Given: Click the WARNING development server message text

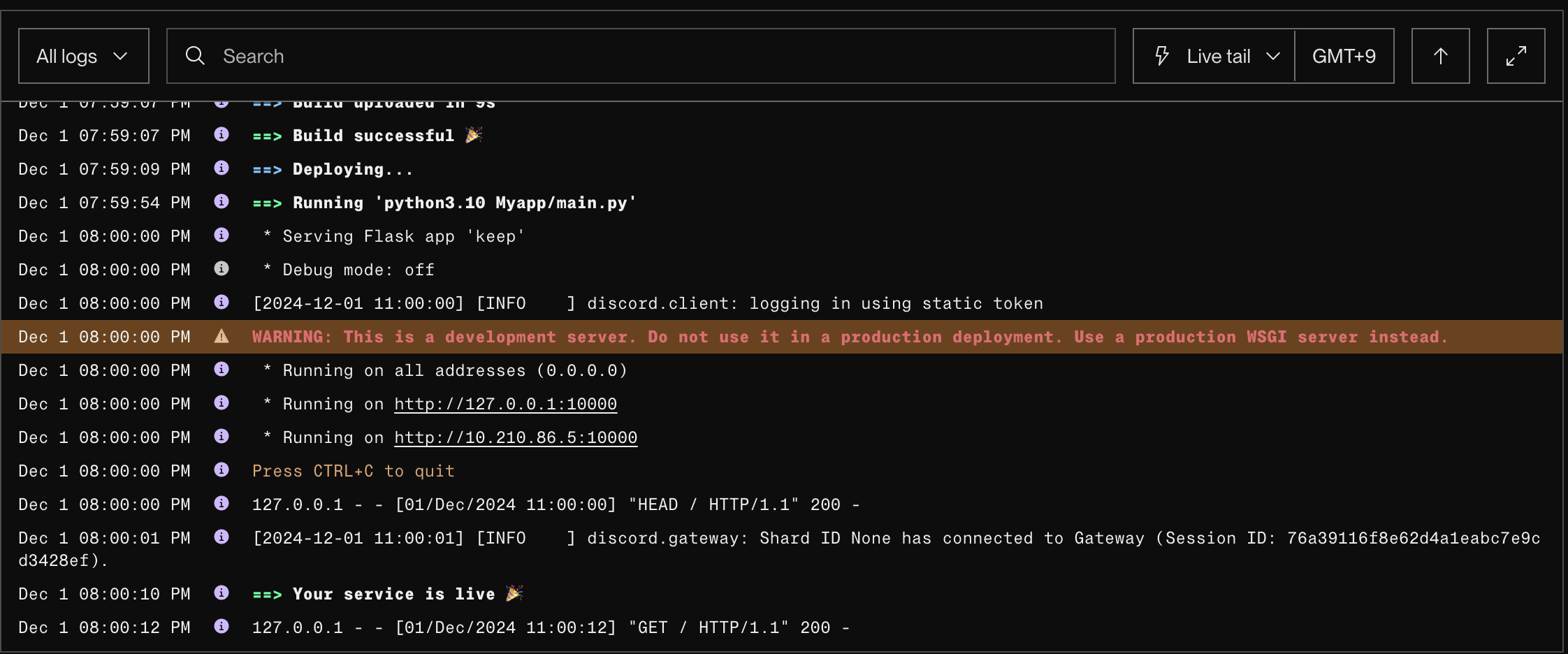Looking at the screenshot, I should pyautogui.click(x=850, y=337).
